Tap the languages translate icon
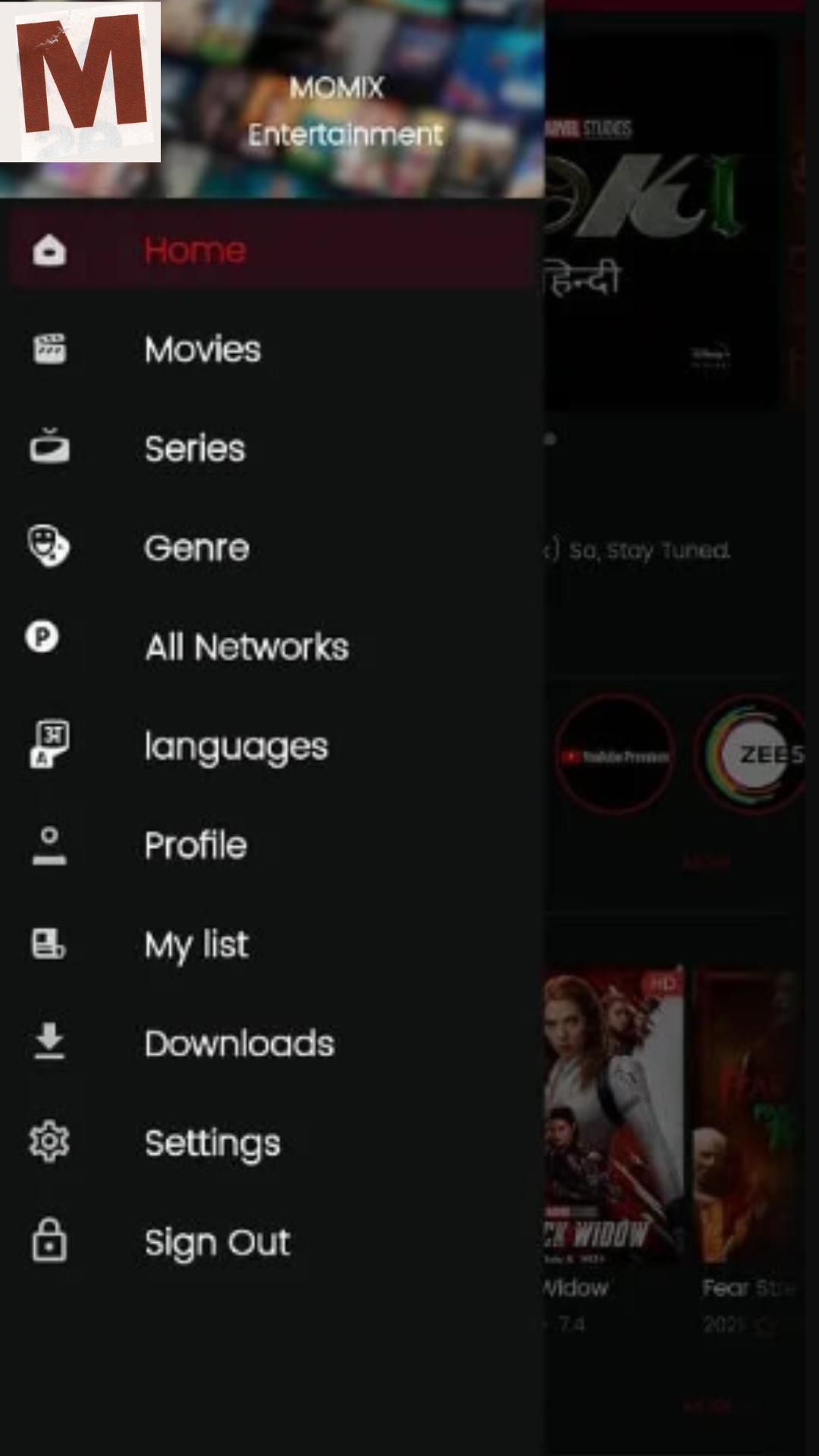819x1456 pixels. (x=49, y=744)
